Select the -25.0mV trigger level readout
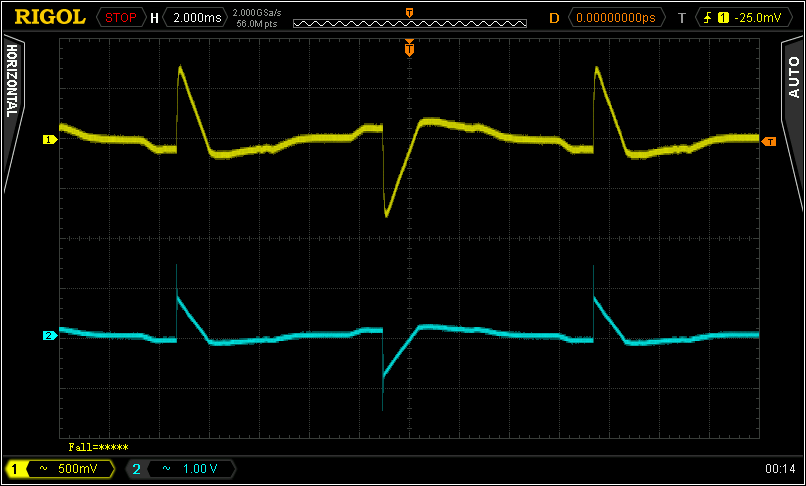Viewport: 806px width, 486px height. point(757,17)
